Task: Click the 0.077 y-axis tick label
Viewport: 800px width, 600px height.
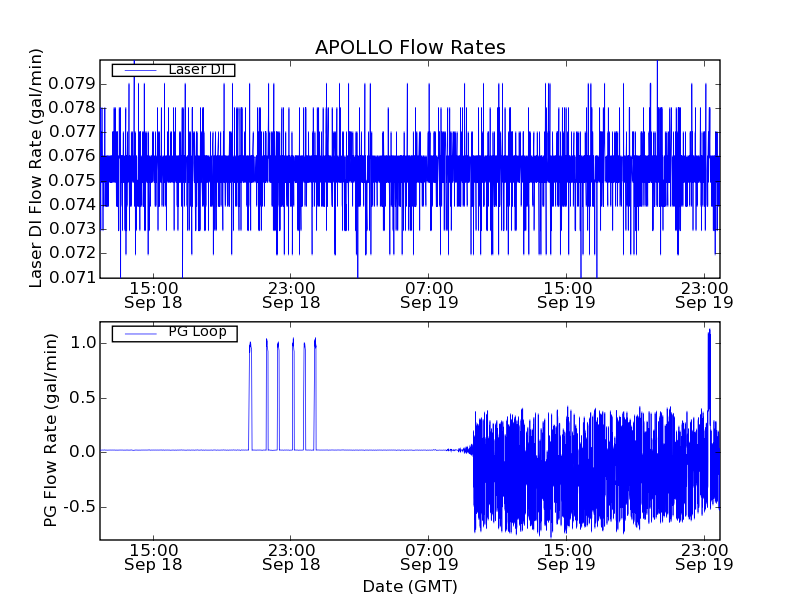Action: coord(72,132)
